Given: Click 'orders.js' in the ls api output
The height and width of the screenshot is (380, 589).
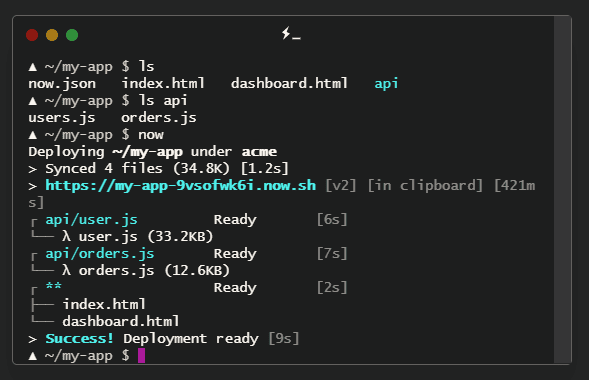Looking at the screenshot, I should point(159,118).
